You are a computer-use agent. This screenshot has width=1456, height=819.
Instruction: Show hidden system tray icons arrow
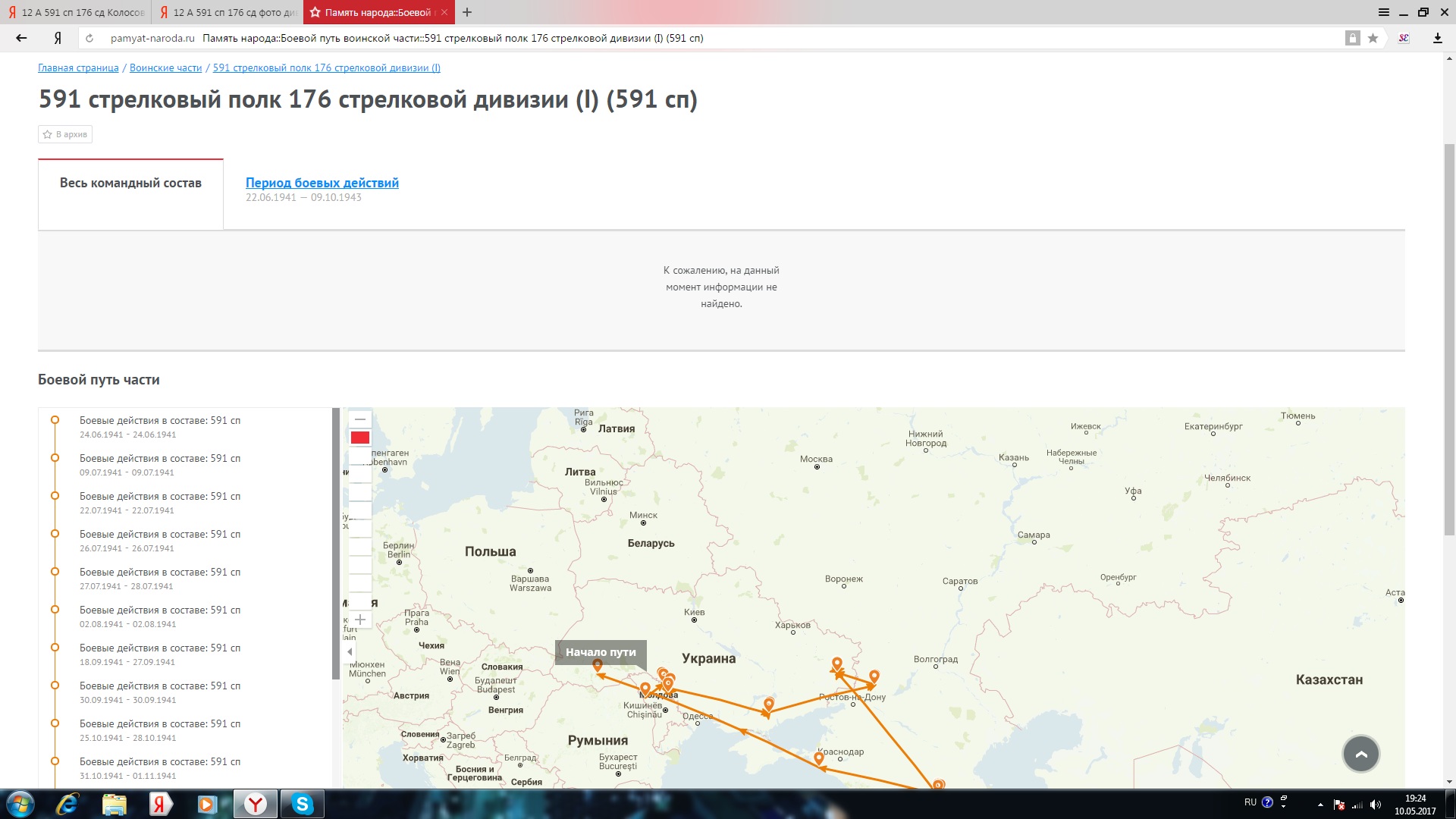[1320, 805]
